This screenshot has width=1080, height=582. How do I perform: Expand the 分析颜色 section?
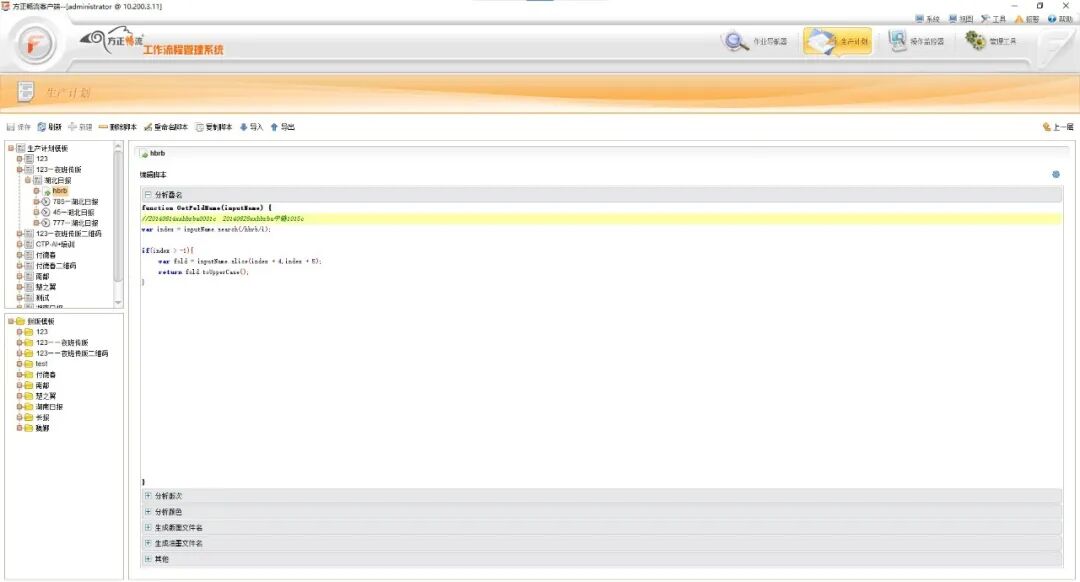click(x=148, y=512)
